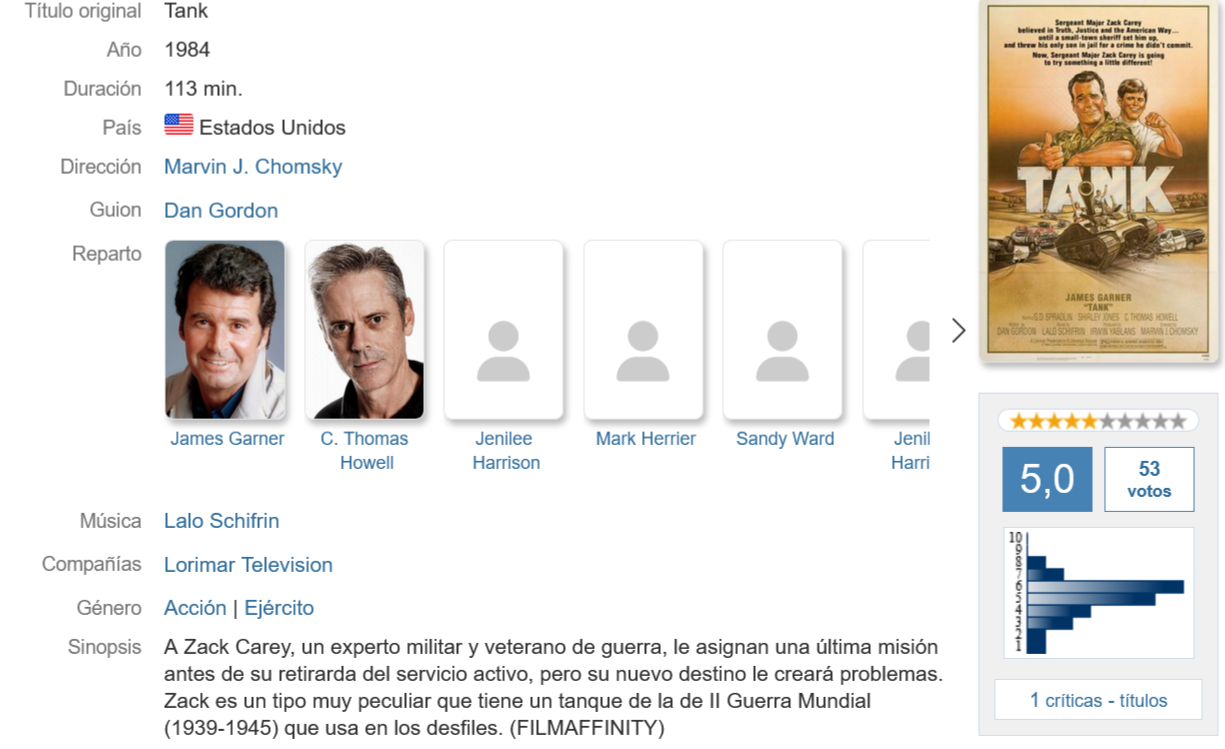Open C. Thomas Howell's photo
Image resolution: width=1225 pixels, height=749 pixels.
click(364, 329)
